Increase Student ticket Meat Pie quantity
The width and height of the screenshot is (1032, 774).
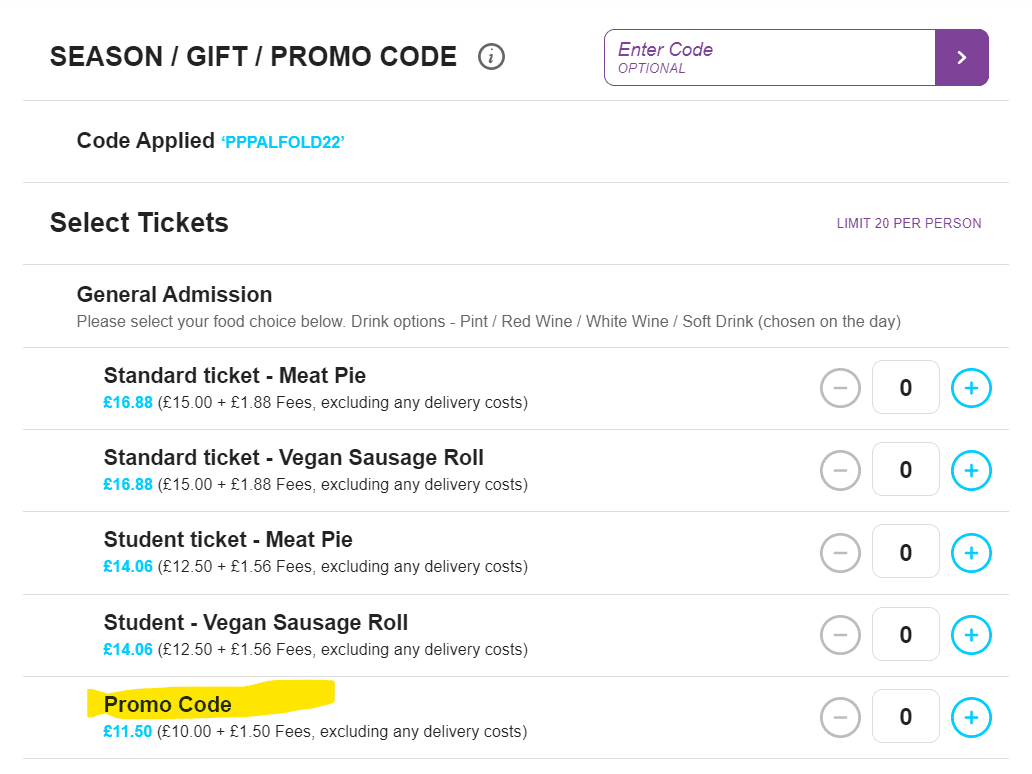pos(971,553)
